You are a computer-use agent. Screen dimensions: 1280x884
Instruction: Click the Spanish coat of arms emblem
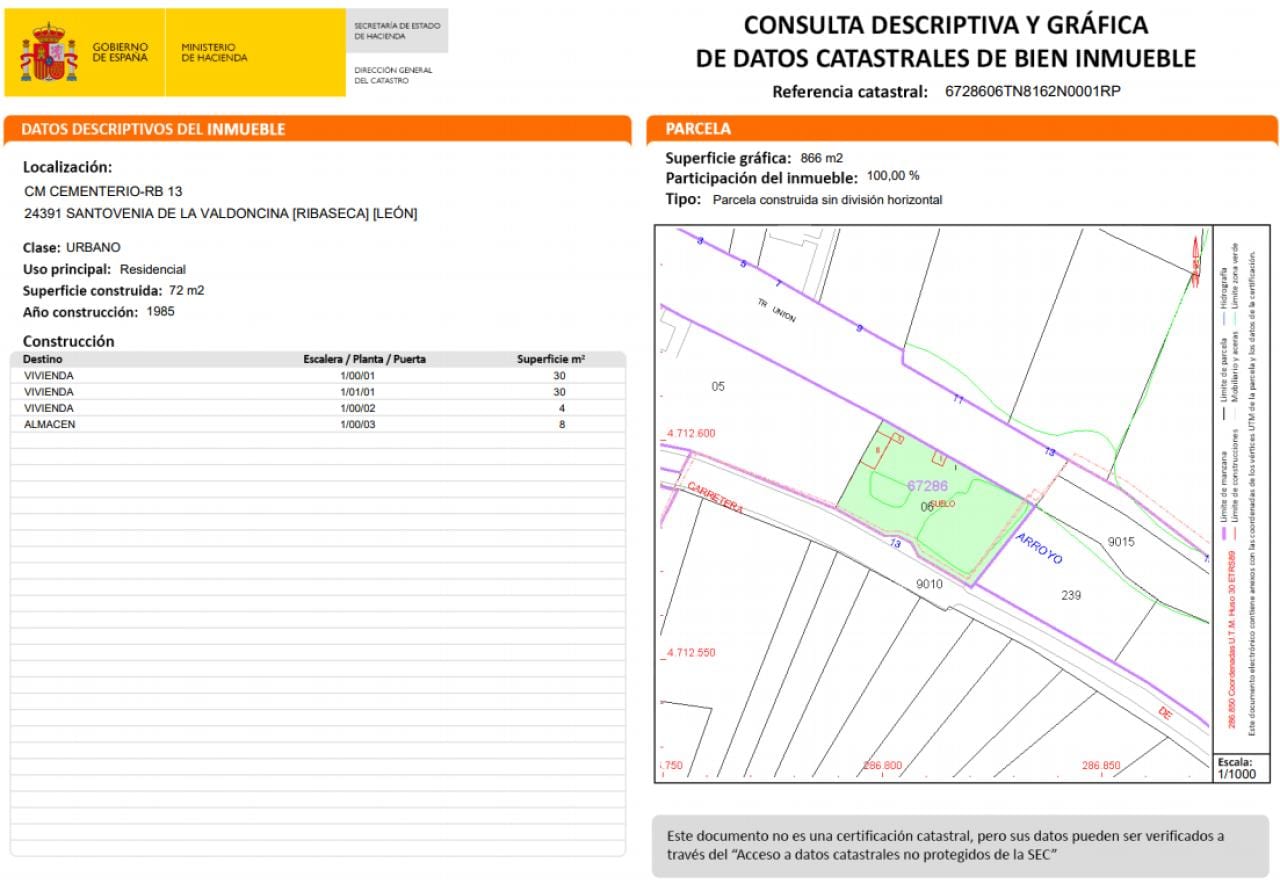pyautogui.click(x=49, y=53)
